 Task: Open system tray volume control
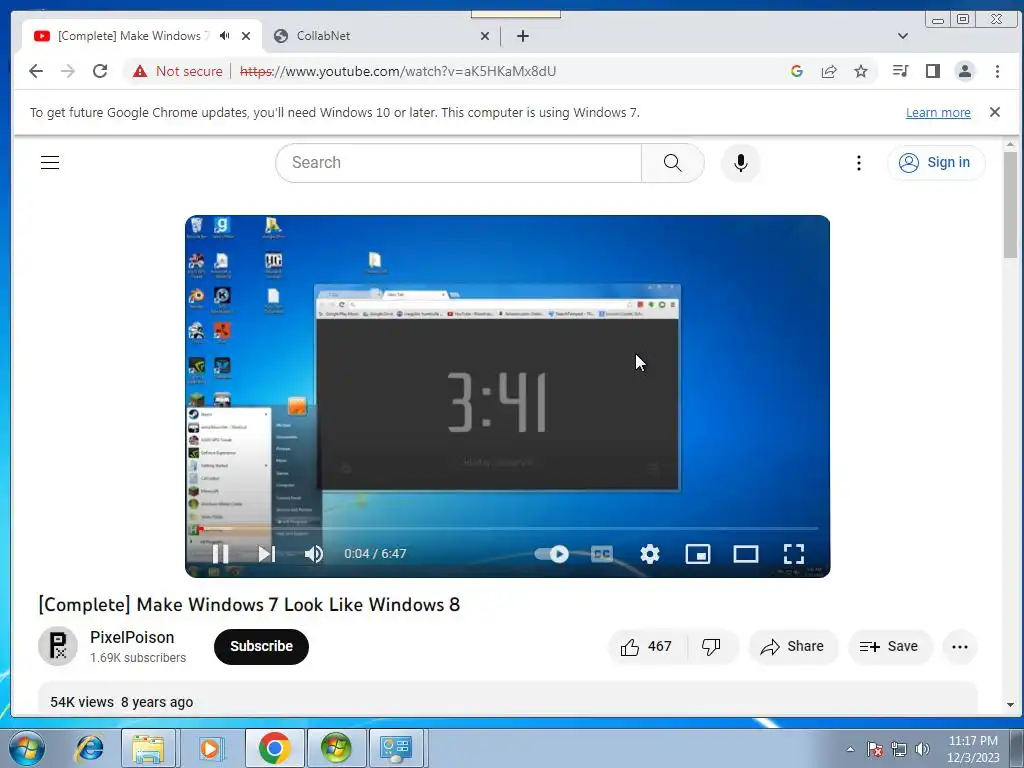coord(923,749)
